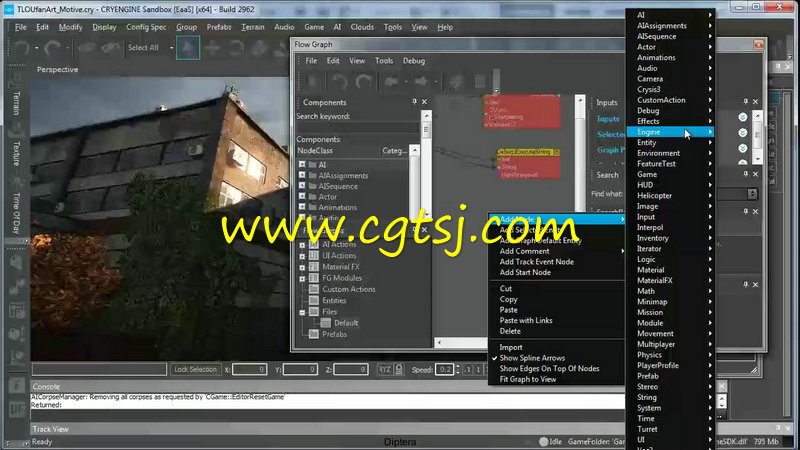Toggle Show Spline Arrows option
Image resolution: width=800 pixels, height=450 pixels.
coord(532,358)
